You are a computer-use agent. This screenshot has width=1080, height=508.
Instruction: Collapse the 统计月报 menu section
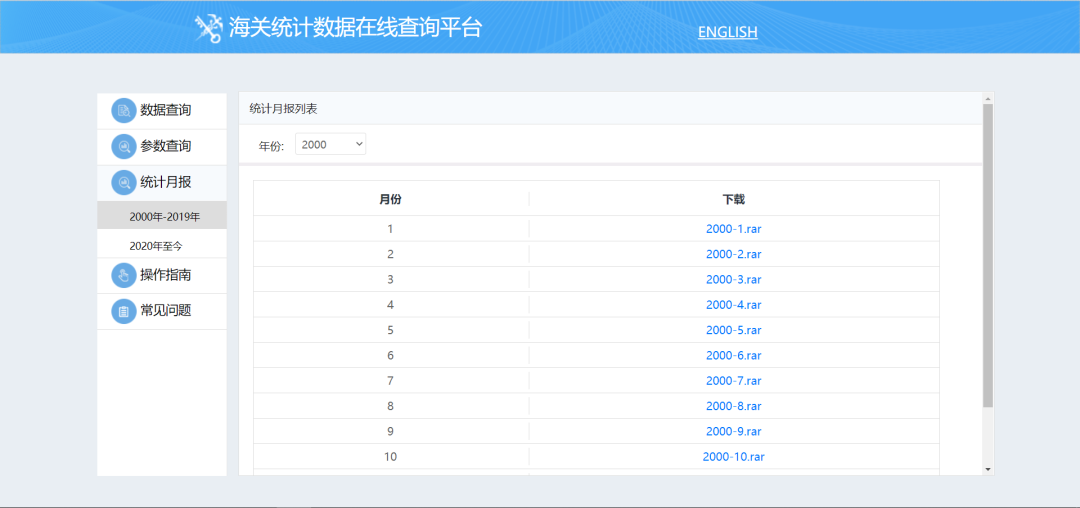pos(162,183)
